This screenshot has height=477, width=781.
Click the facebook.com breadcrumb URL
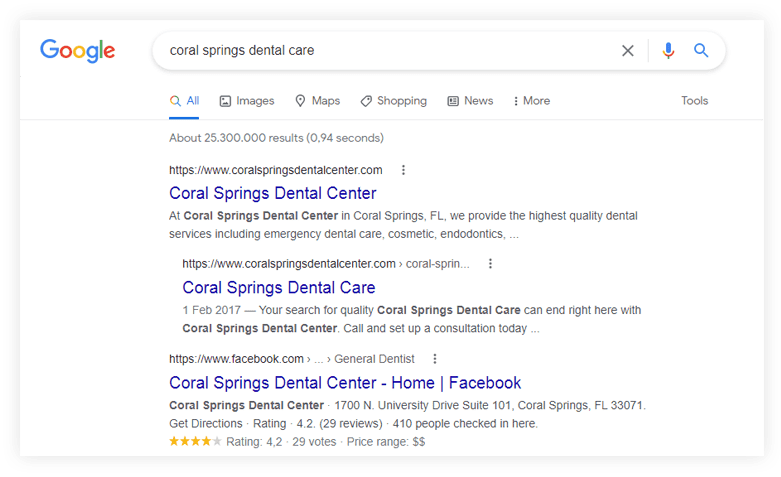237,359
